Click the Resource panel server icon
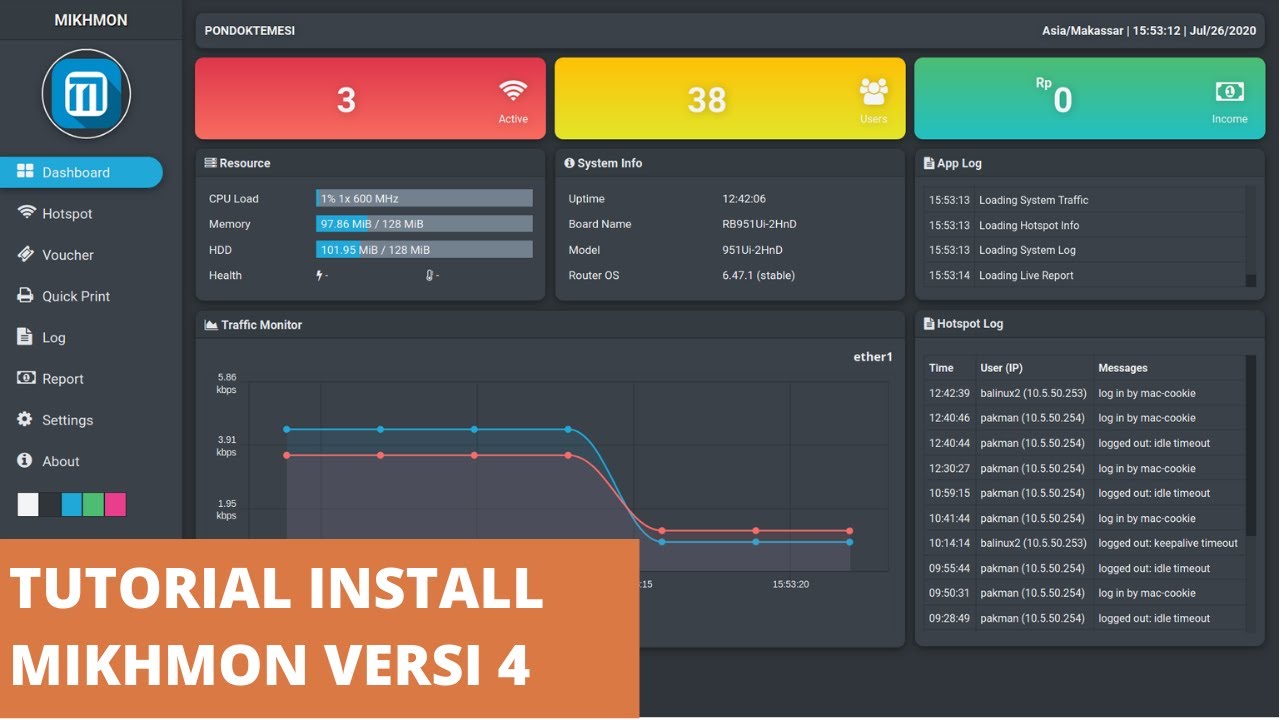 (x=210, y=163)
